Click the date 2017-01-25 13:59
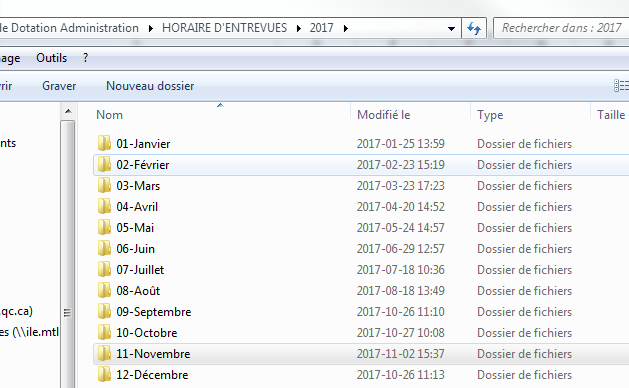This screenshot has width=629, height=388. point(401,144)
